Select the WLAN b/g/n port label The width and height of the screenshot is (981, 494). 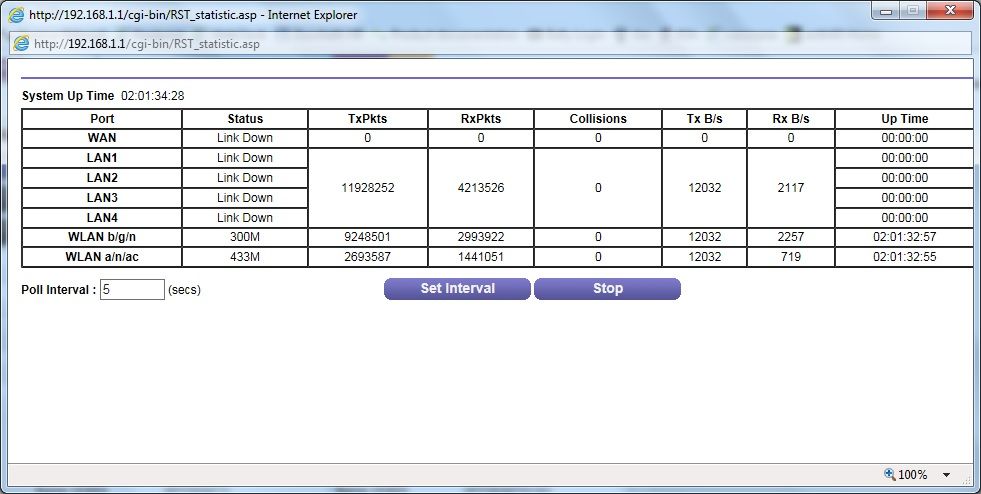(102, 238)
